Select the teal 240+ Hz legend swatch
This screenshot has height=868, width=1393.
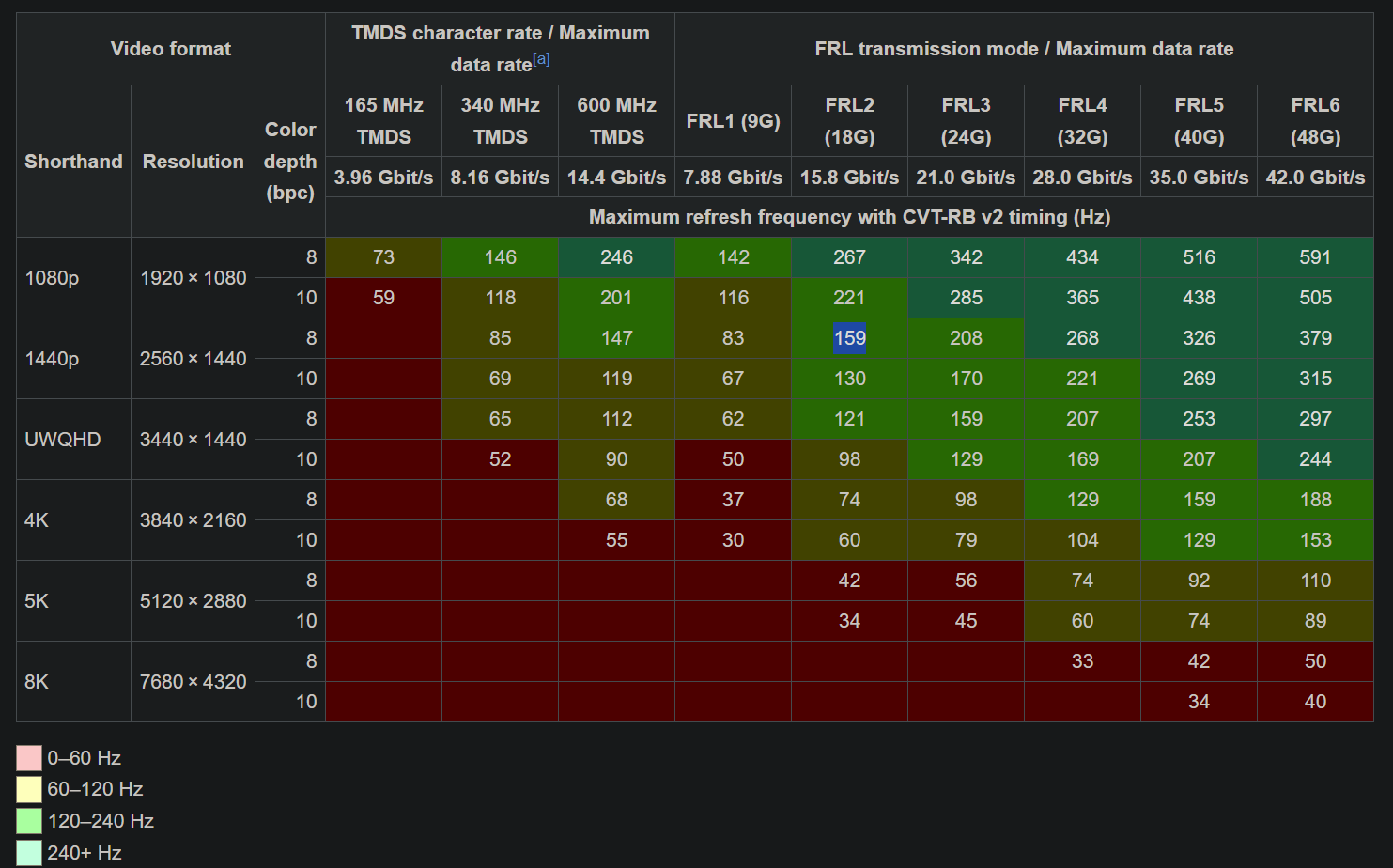[x=29, y=853]
